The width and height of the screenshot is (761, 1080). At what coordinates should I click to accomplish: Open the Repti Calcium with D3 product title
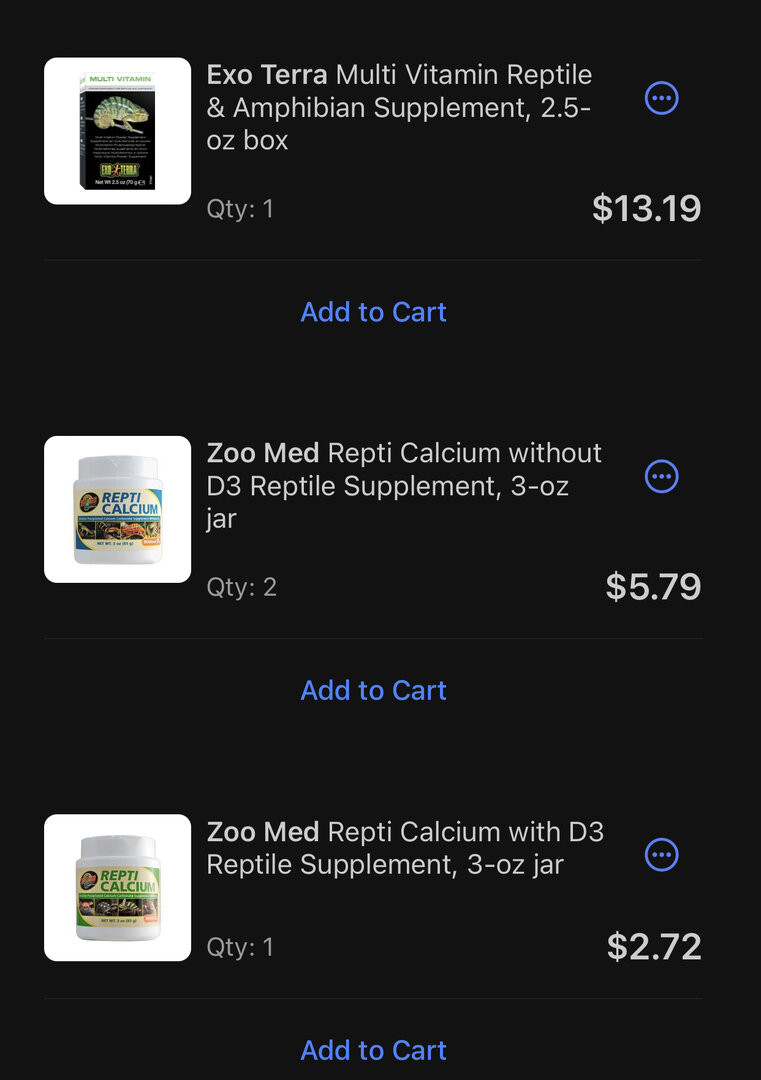click(x=405, y=847)
